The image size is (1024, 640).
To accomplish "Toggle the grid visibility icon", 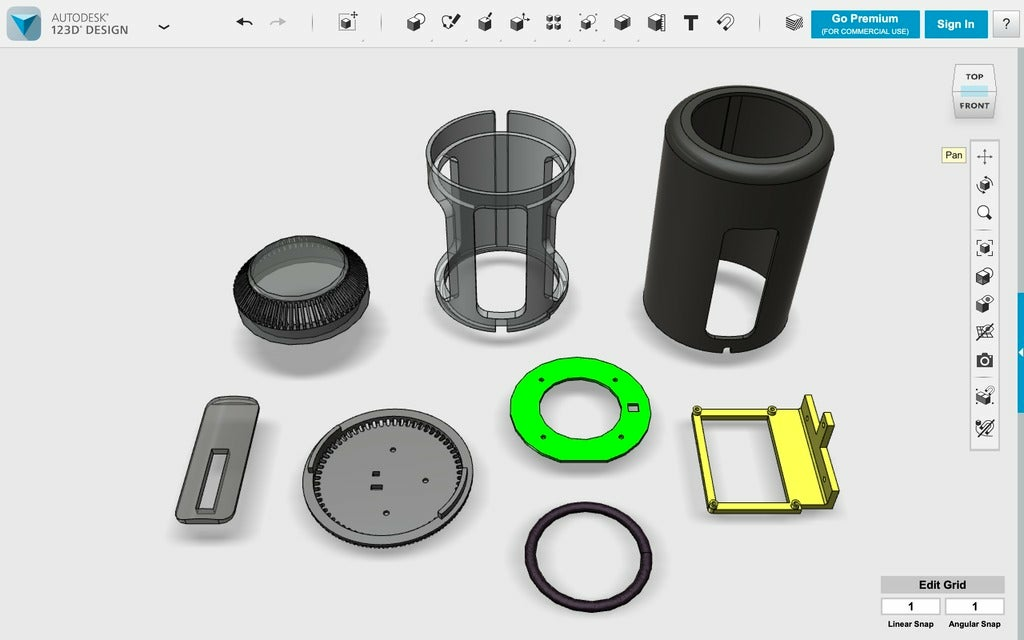I will coord(985,332).
